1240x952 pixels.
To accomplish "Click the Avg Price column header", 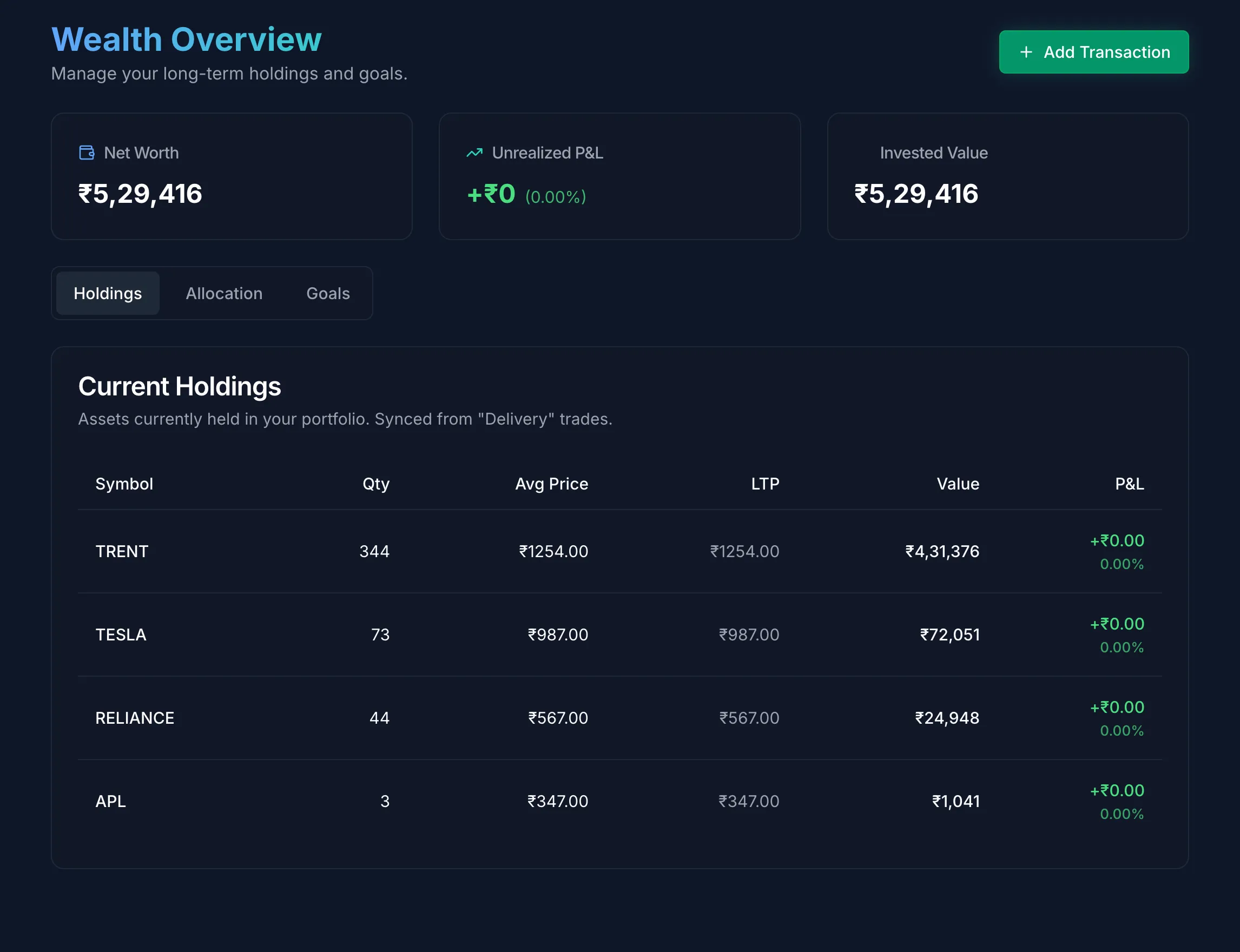I will (x=551, y=484).
